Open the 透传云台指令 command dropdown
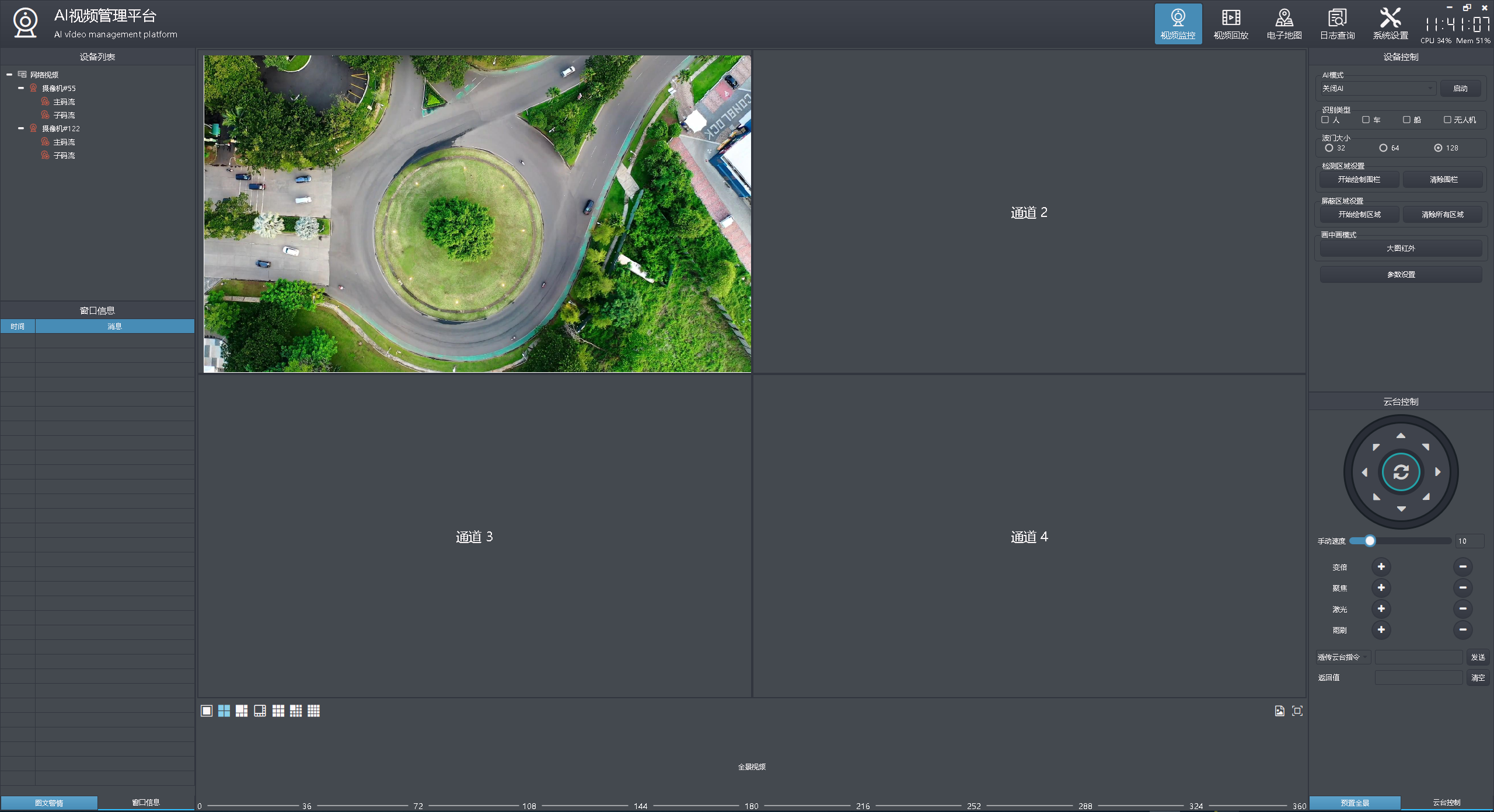The image size is (1494, 812). [x=1343, y=657]
